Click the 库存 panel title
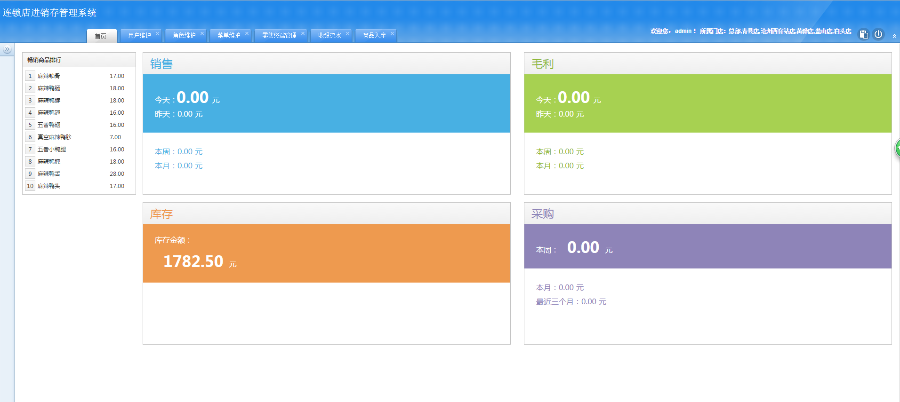Screen dimensions: 900x402 tap(161, 214)
